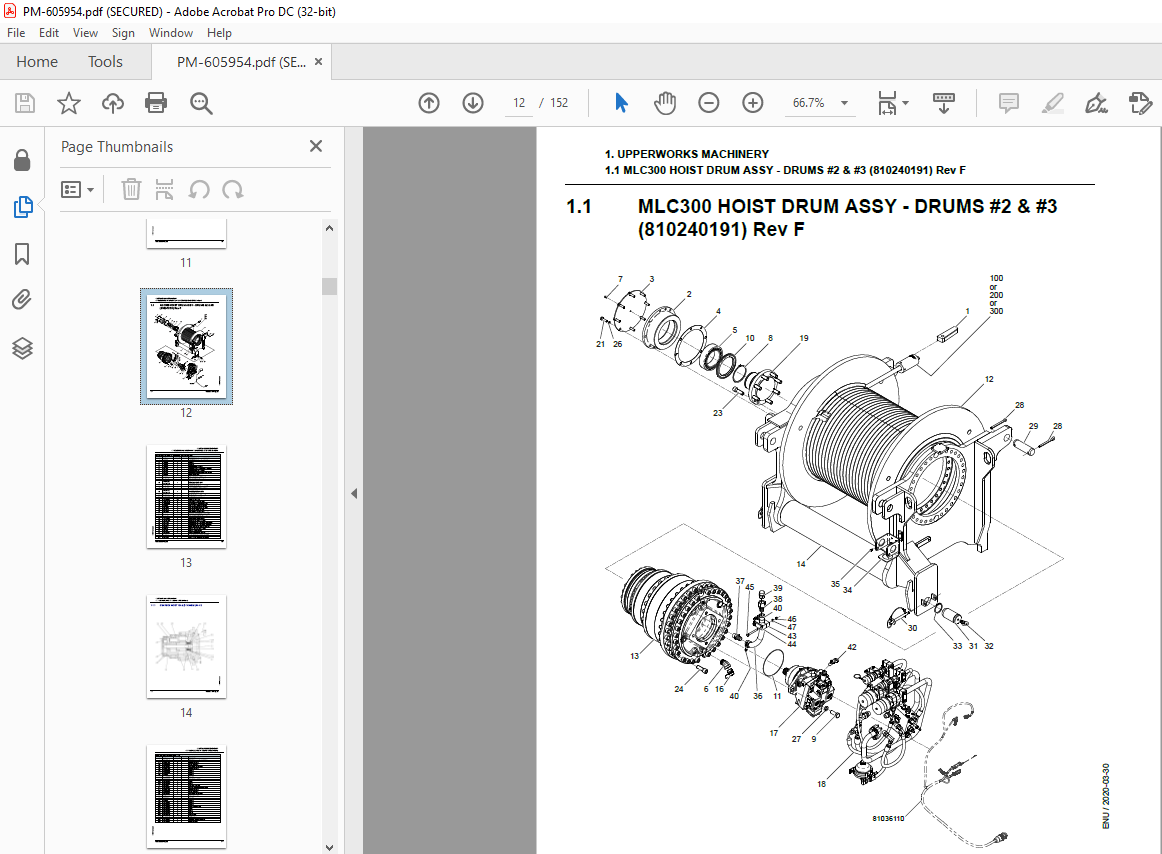Go to next page arrow

[x=473, y=103]
